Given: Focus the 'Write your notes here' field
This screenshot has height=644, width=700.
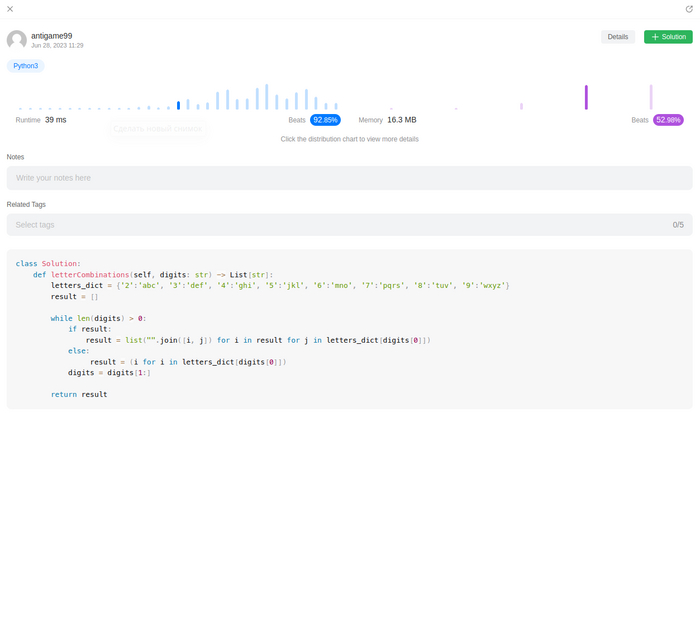Looking at the screenshot, I should pos(349,178).
